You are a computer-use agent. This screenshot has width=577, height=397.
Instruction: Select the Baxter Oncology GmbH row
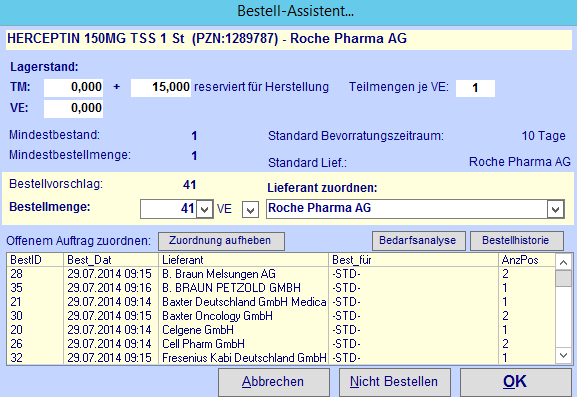[x=281, y=316]
